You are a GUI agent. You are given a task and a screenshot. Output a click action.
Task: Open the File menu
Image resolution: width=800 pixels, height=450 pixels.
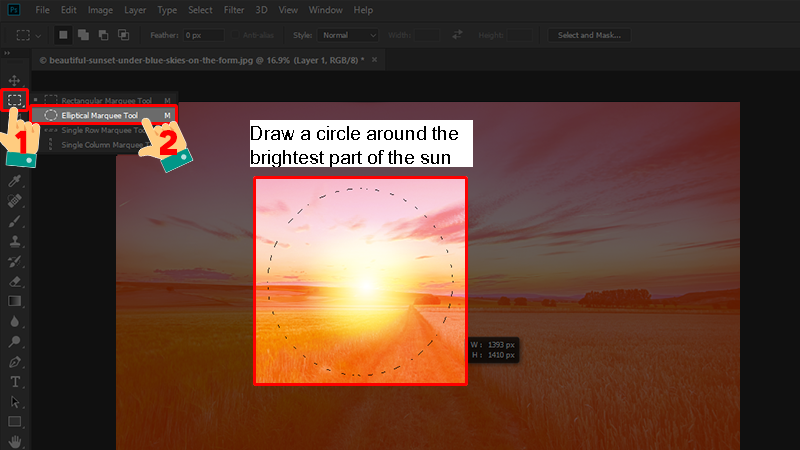(x=42, y=10)
